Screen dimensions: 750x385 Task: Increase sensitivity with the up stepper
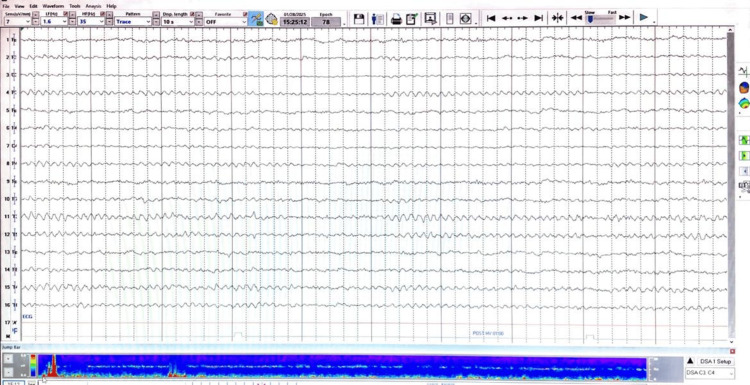(35, 14)
